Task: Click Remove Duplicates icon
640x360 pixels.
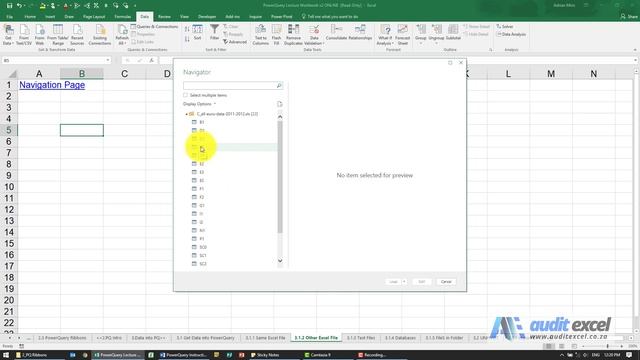Action: pos(293,34)
